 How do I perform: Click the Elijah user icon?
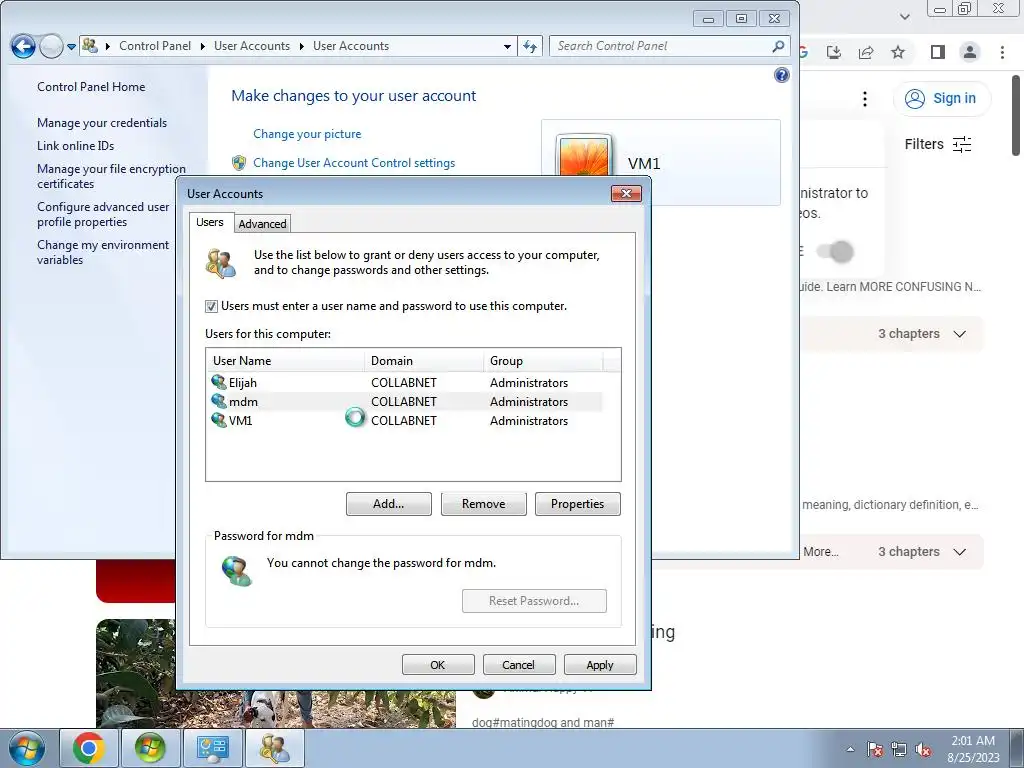[x=219, y=382]
